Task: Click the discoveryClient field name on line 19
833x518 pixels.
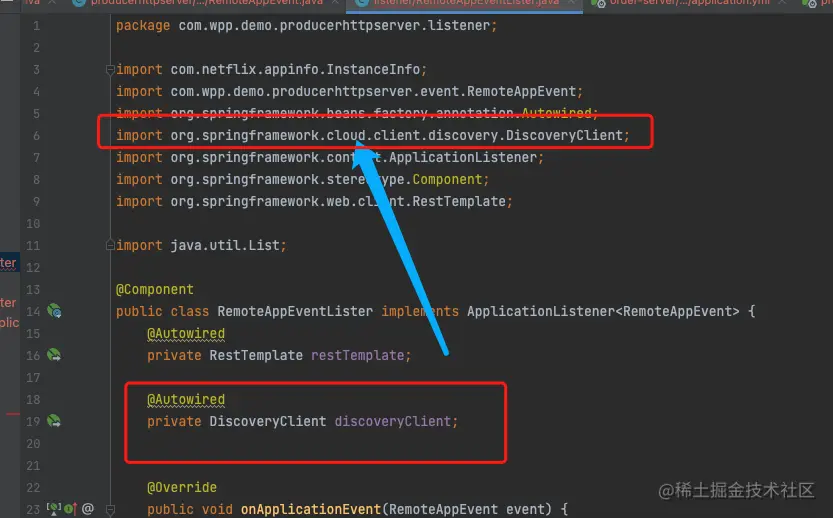Action: tap(393, 421)
